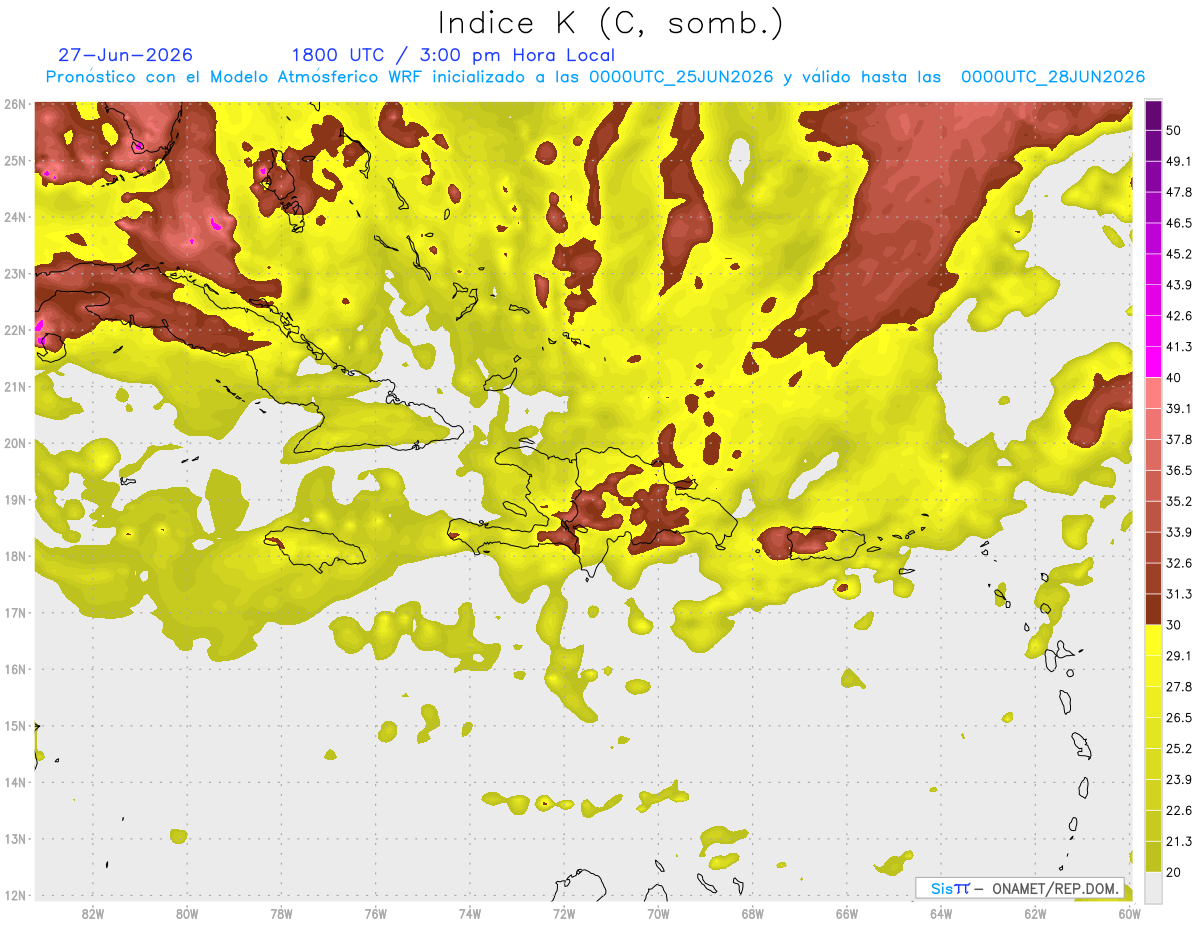1200x927 pixels.
Task: Click the '80W' longitude label
Action: pyautogui.click(x=187, y=914)
